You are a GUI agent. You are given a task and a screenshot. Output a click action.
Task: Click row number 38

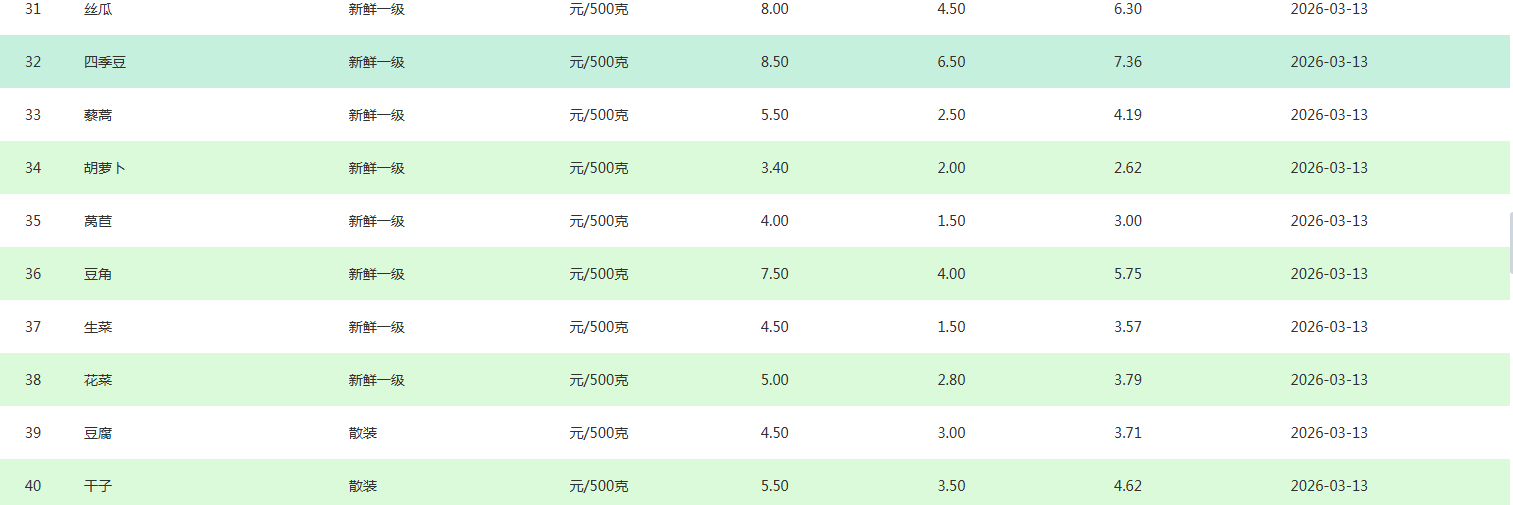[x=33, y=380]
